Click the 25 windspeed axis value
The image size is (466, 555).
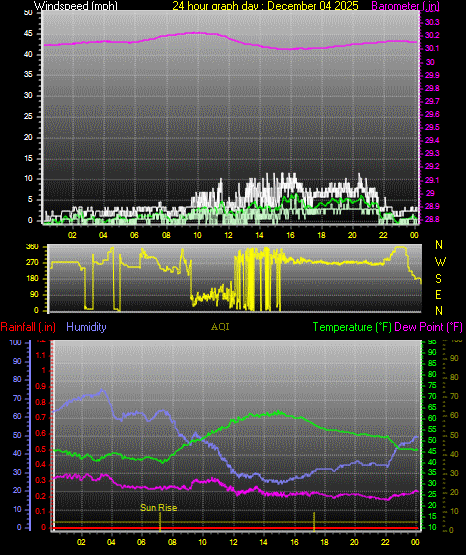tap(28, 116)
